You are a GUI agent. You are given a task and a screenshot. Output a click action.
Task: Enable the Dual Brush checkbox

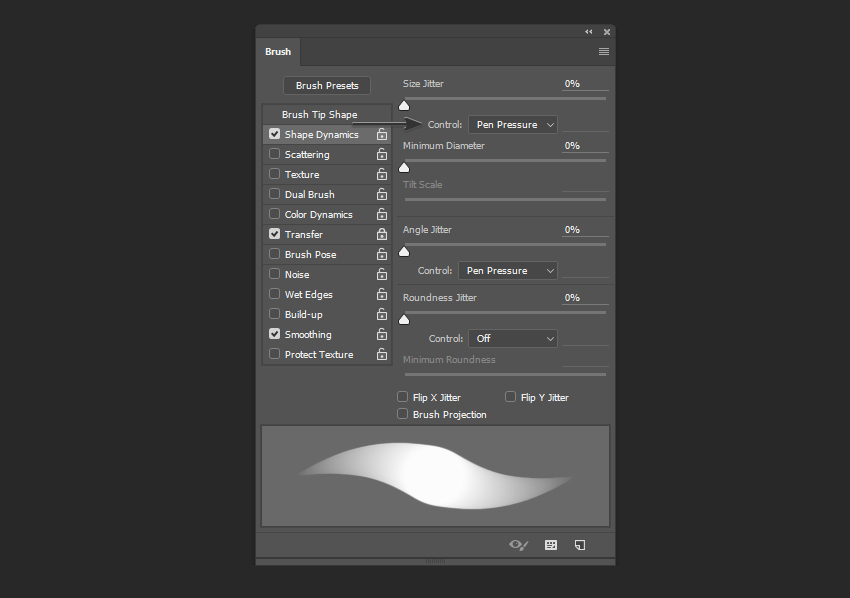click(274, 194)
